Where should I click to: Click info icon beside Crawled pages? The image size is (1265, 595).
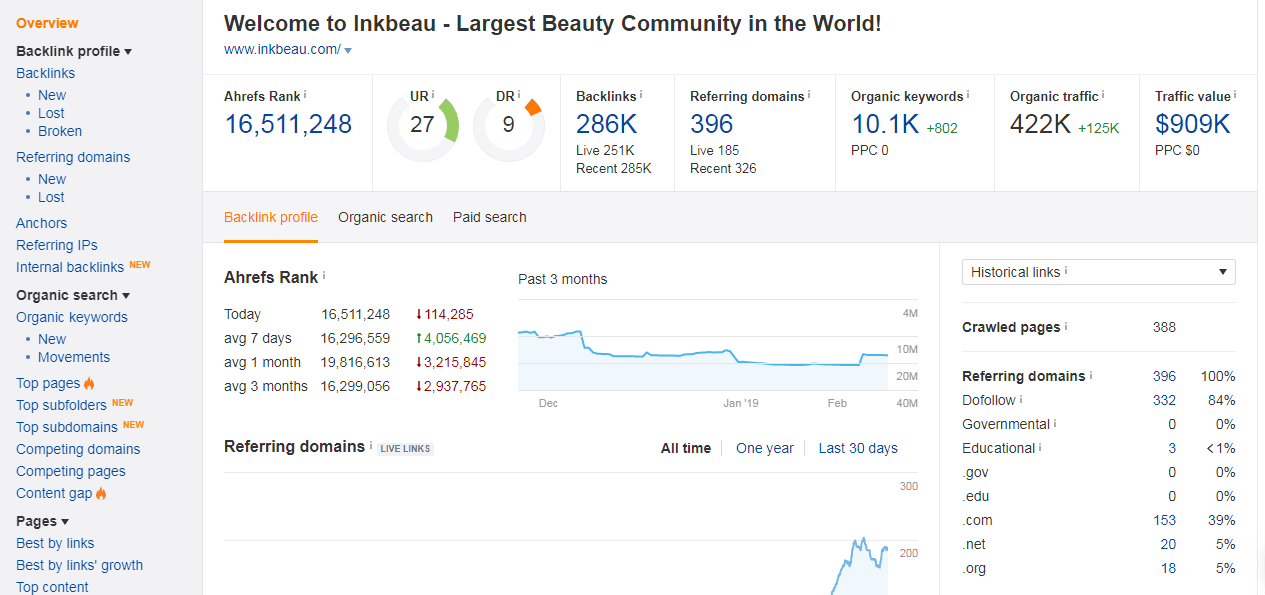click(x=1066, y=326)
